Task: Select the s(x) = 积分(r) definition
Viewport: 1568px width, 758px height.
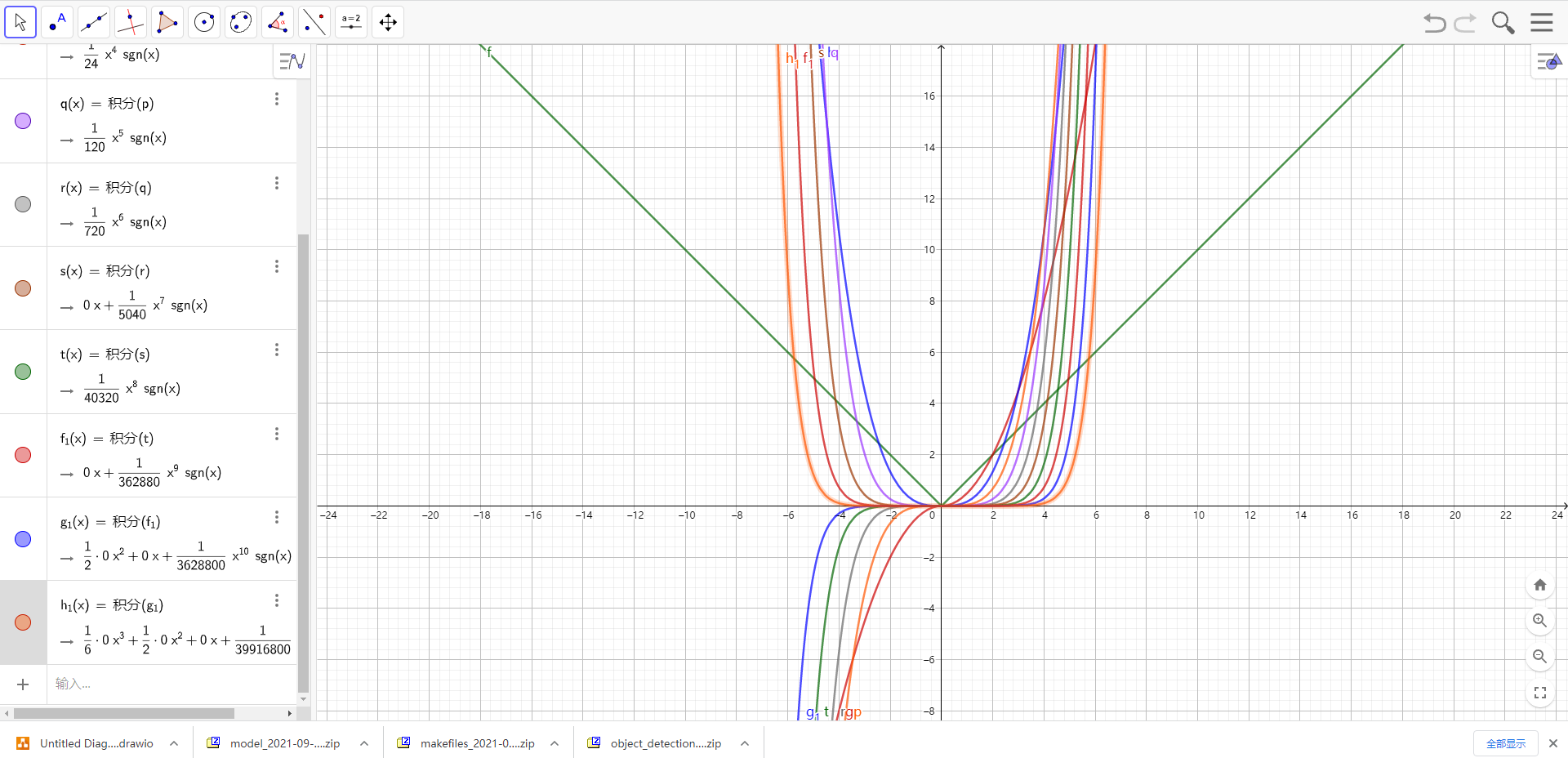Action: pos(105,271)
